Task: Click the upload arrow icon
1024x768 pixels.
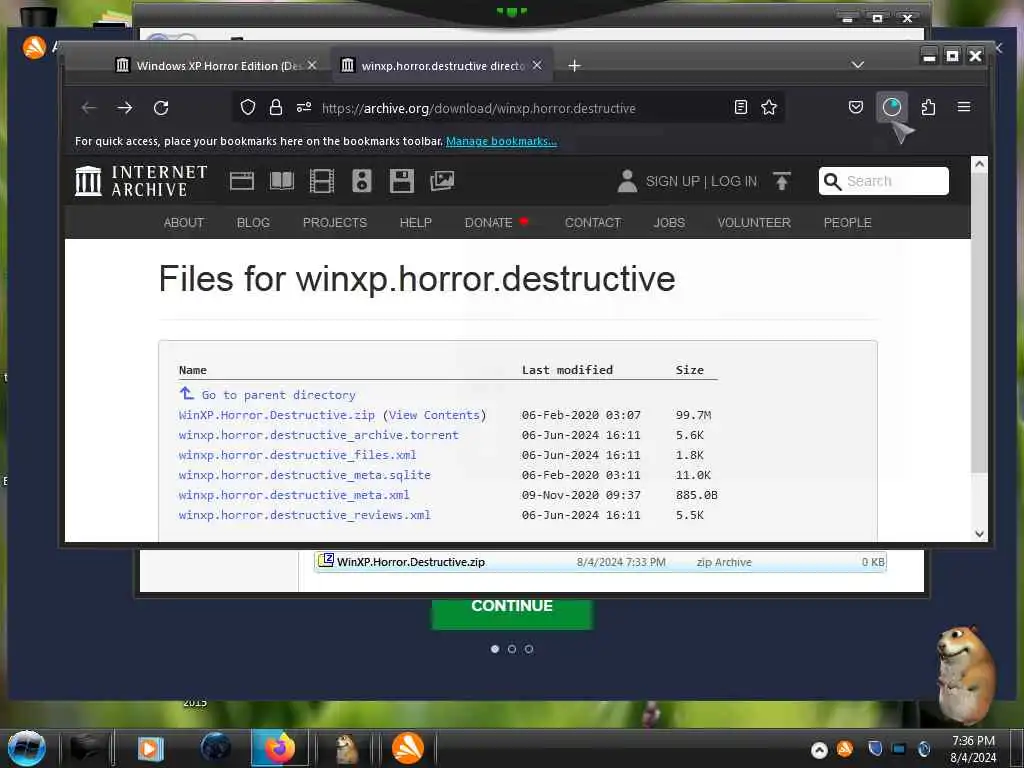Action: 782,181
